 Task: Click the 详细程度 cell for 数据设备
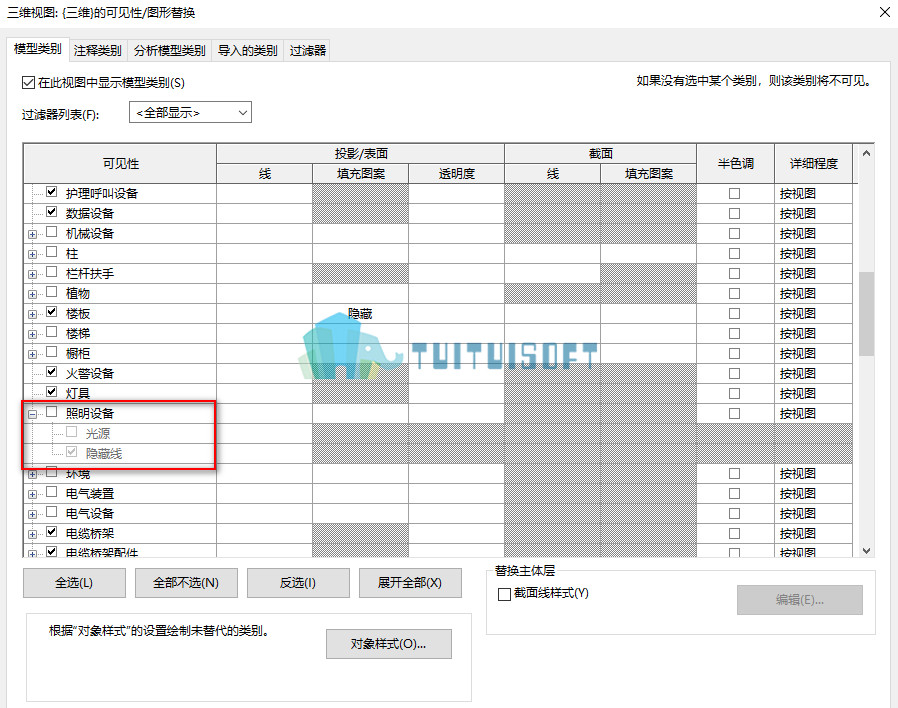point(813,214)
